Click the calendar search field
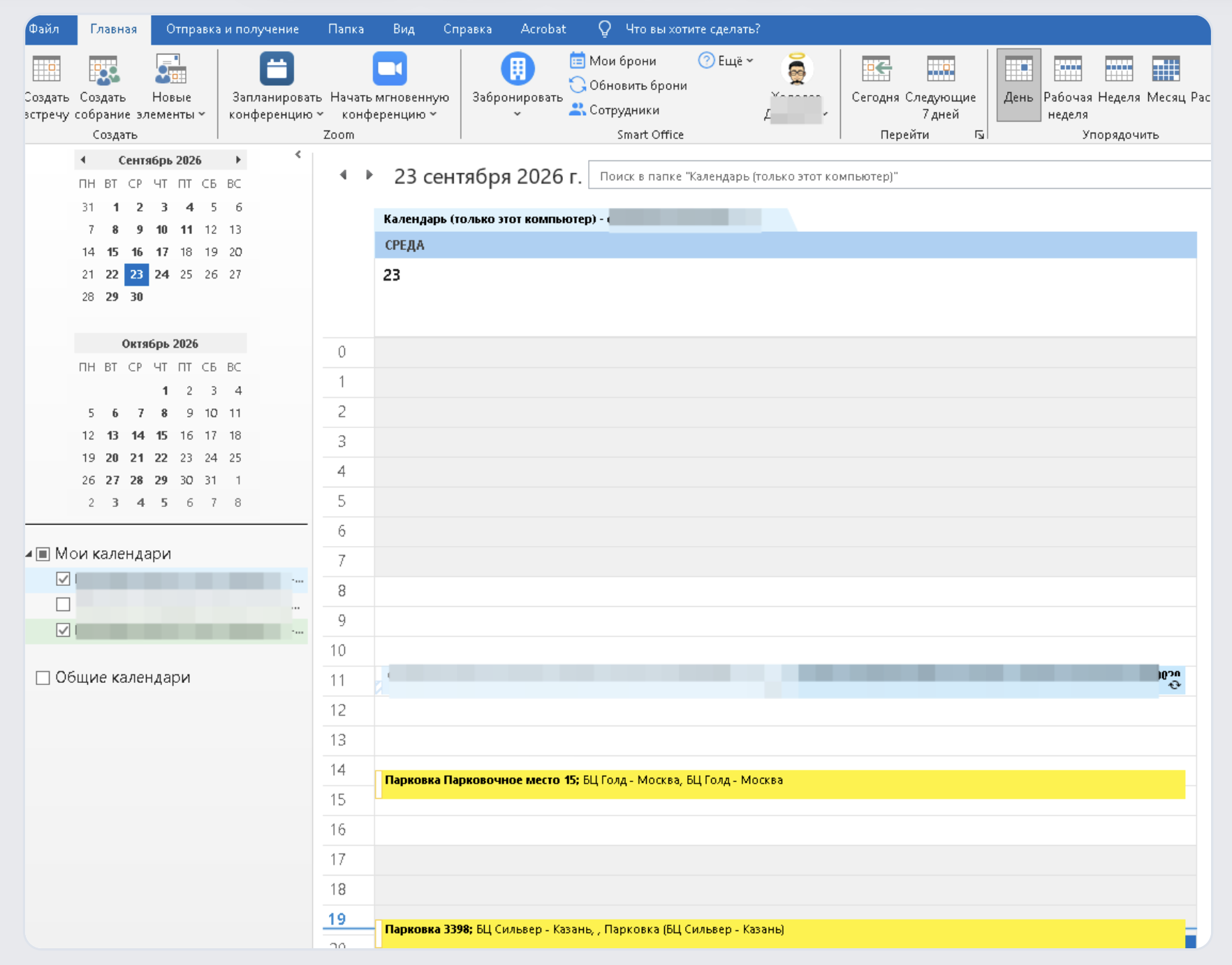The image size is (1232, 965). click(x=900, y=176)
